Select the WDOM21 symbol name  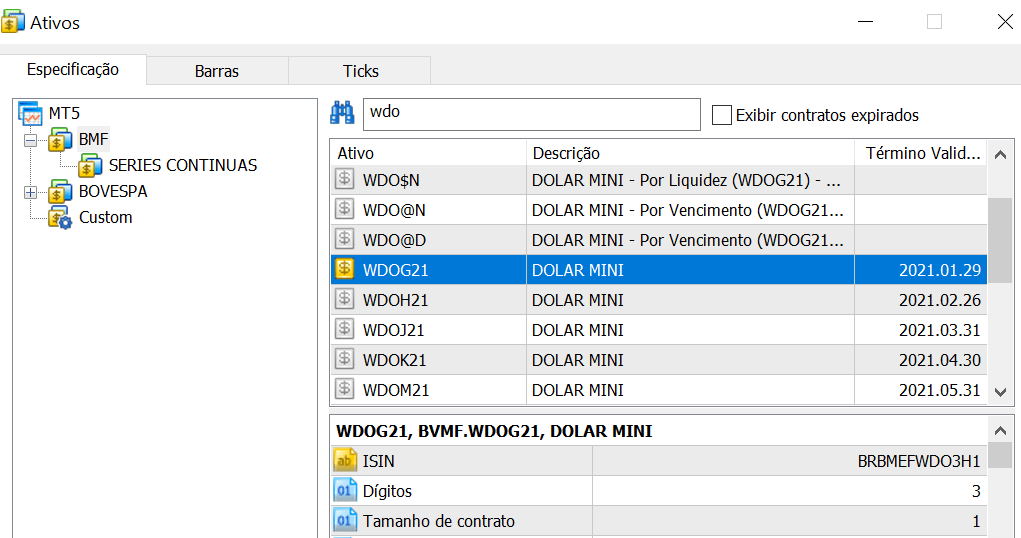click(x=396, y=390)
